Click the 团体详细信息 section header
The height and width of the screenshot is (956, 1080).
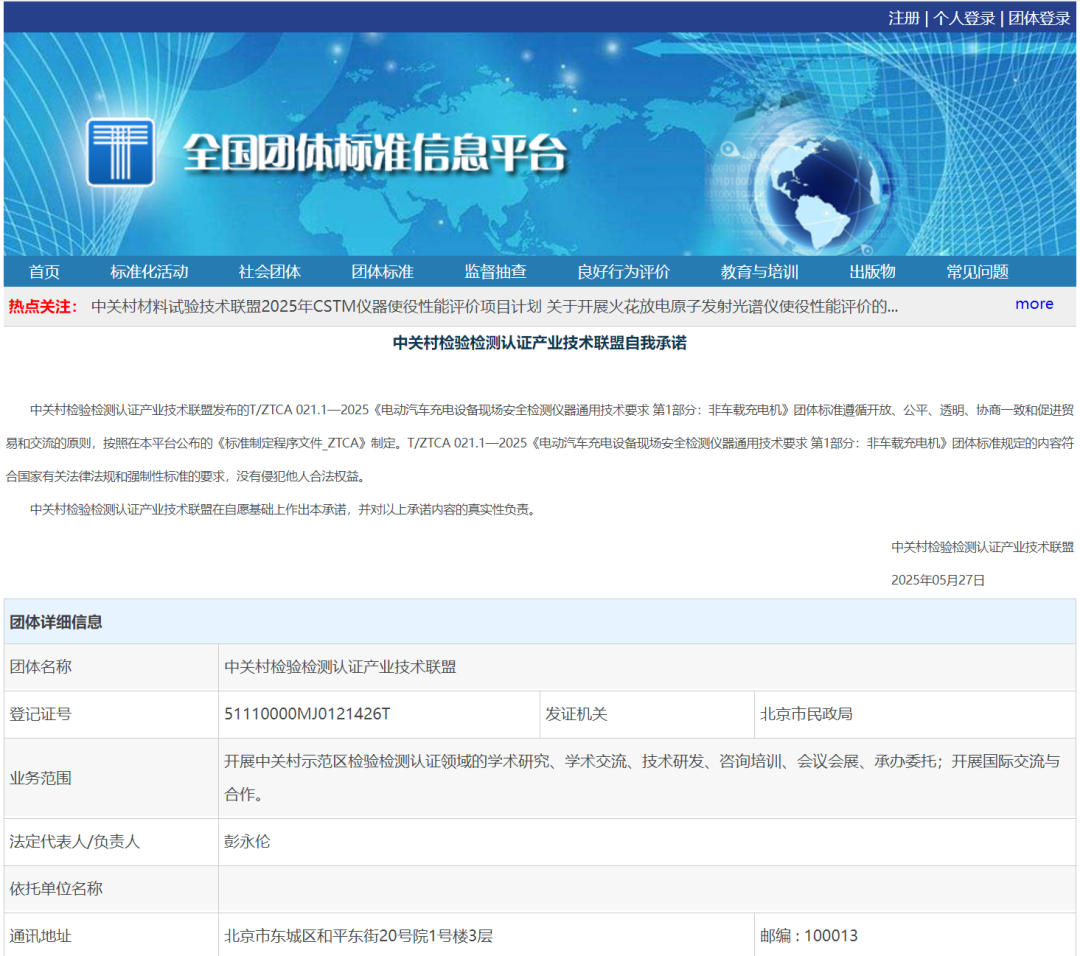(x=56, y=622)
